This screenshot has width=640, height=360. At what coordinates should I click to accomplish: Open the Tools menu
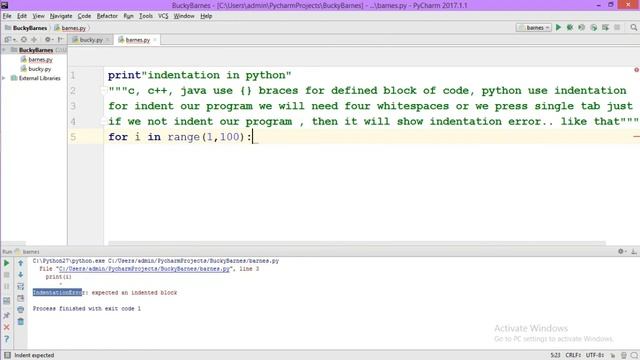(x=146, y=16)
